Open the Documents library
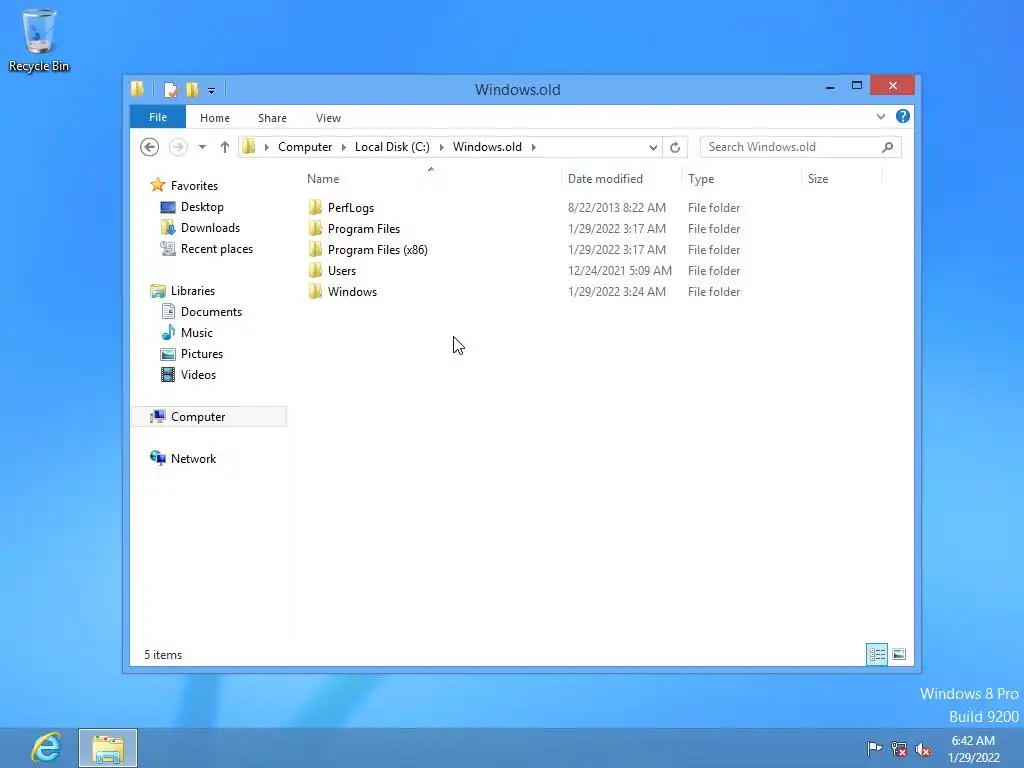Viewport: 1024px width, 768px height. (x=211, y=312)
